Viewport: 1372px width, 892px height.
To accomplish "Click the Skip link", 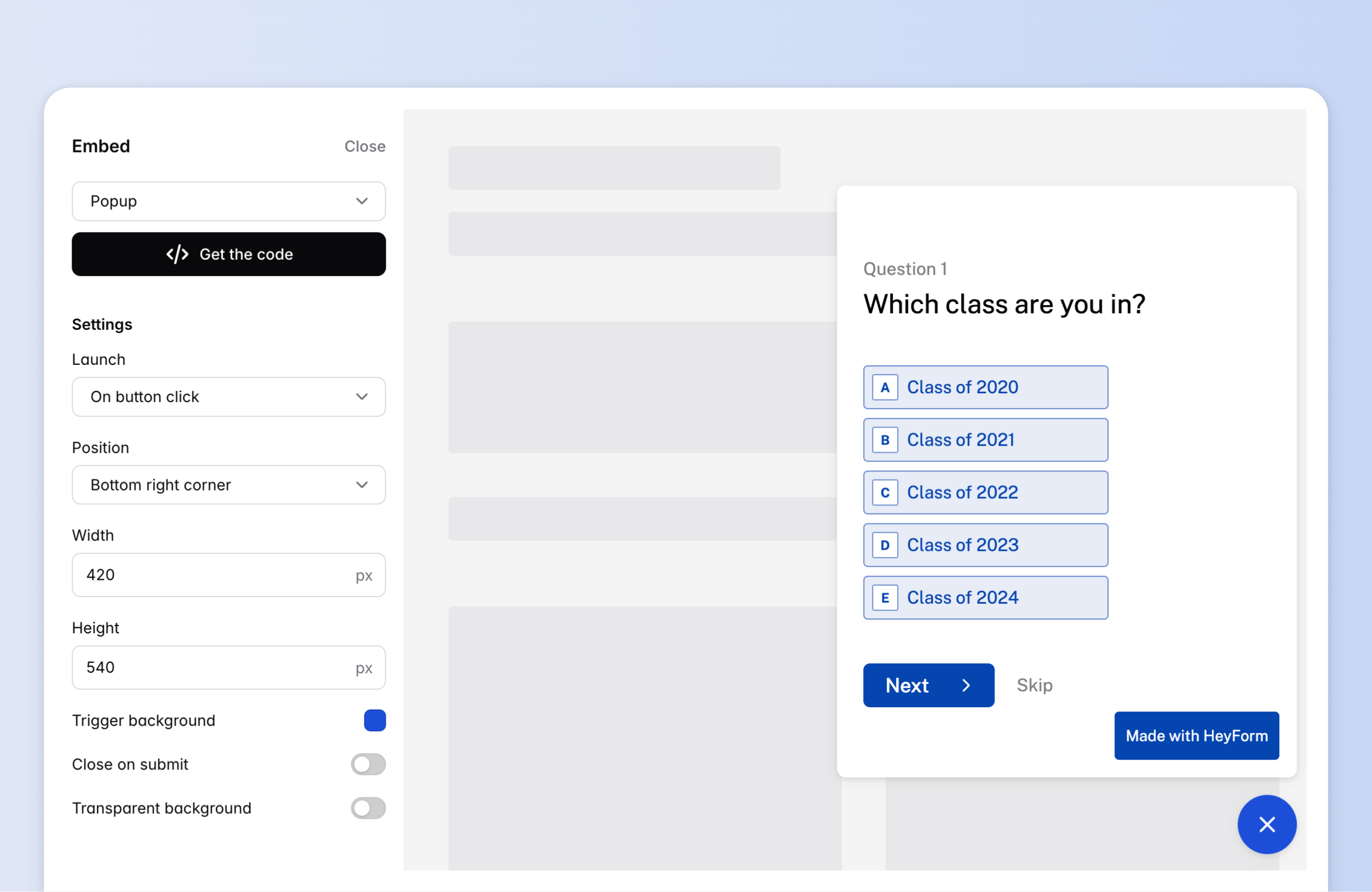I will (x=1034, y=685).
